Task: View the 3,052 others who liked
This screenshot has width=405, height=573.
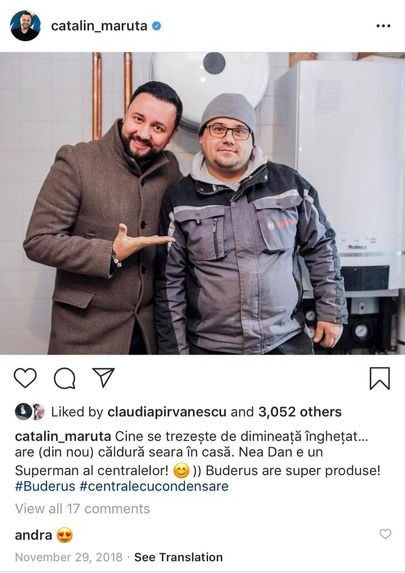Action: 300,412
